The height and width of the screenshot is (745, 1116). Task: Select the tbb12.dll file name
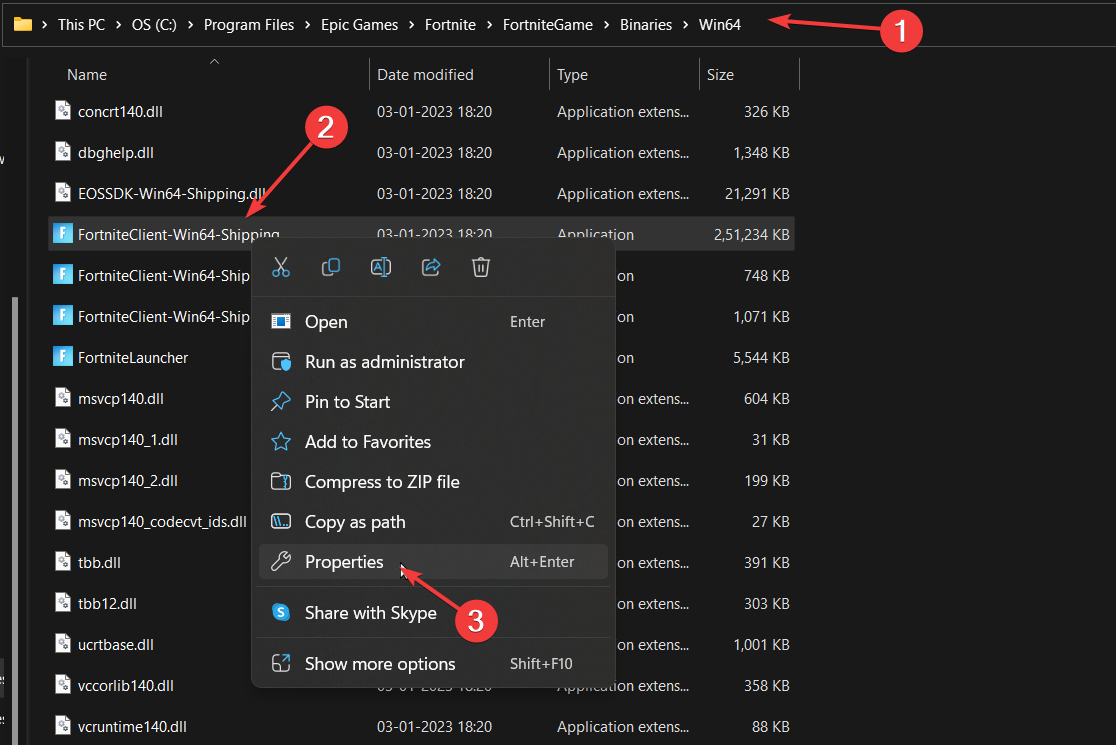coord(107,603)
